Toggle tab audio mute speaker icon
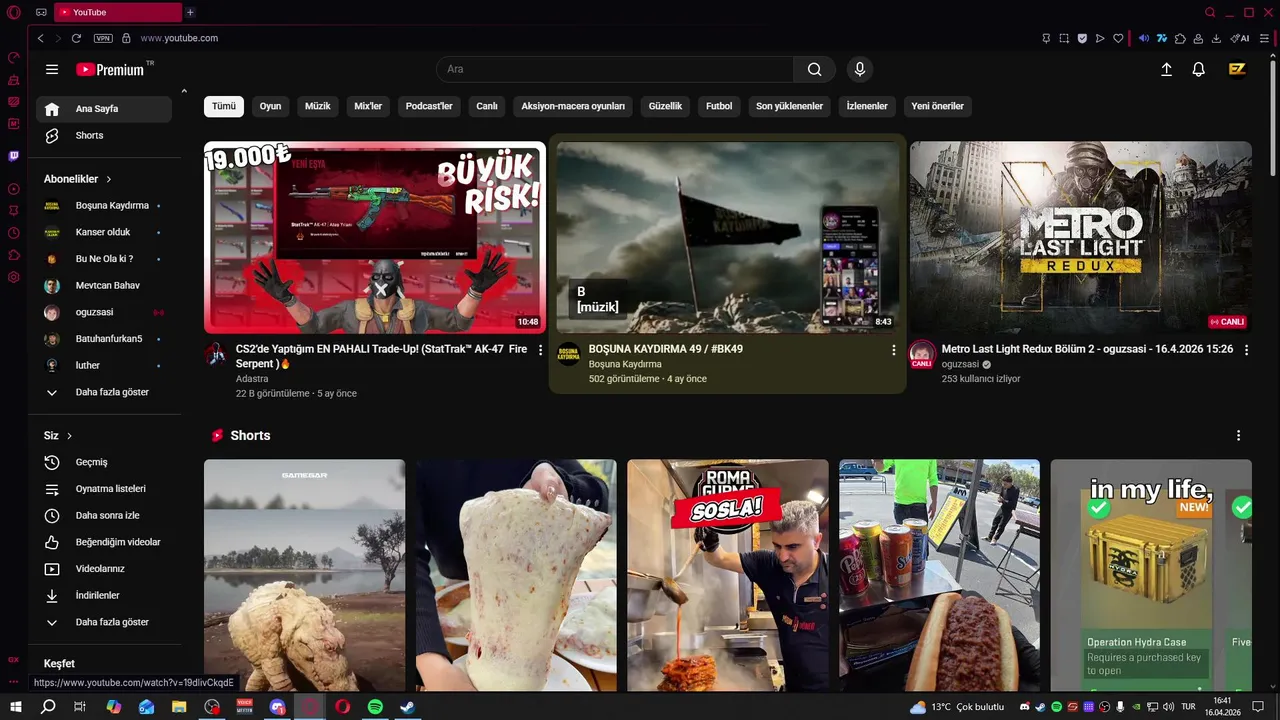1280x720 pixels. click(1144, 38)
